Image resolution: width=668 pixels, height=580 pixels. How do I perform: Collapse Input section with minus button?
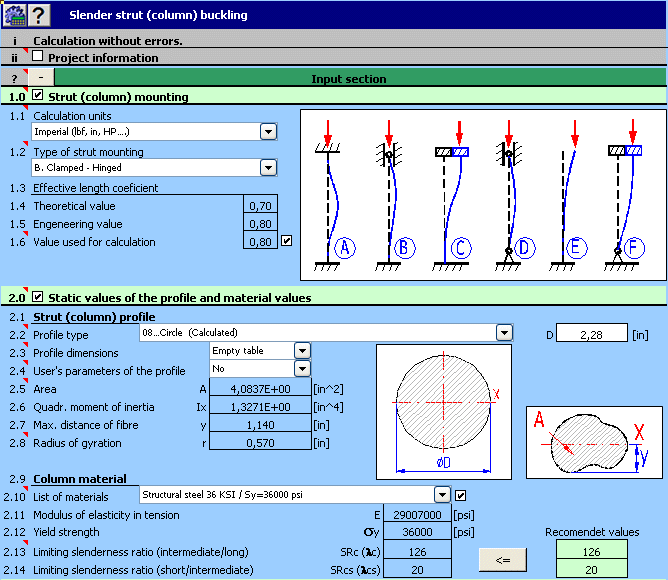(x=41, y=78)
